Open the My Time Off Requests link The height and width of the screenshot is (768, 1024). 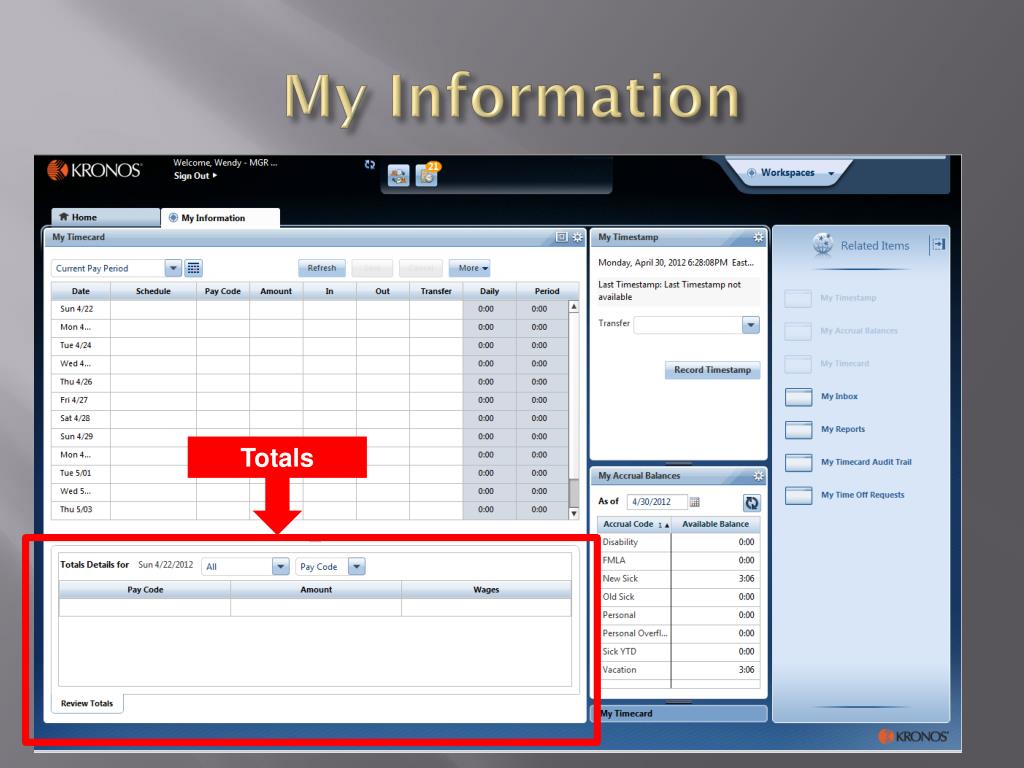pos(863,495)
